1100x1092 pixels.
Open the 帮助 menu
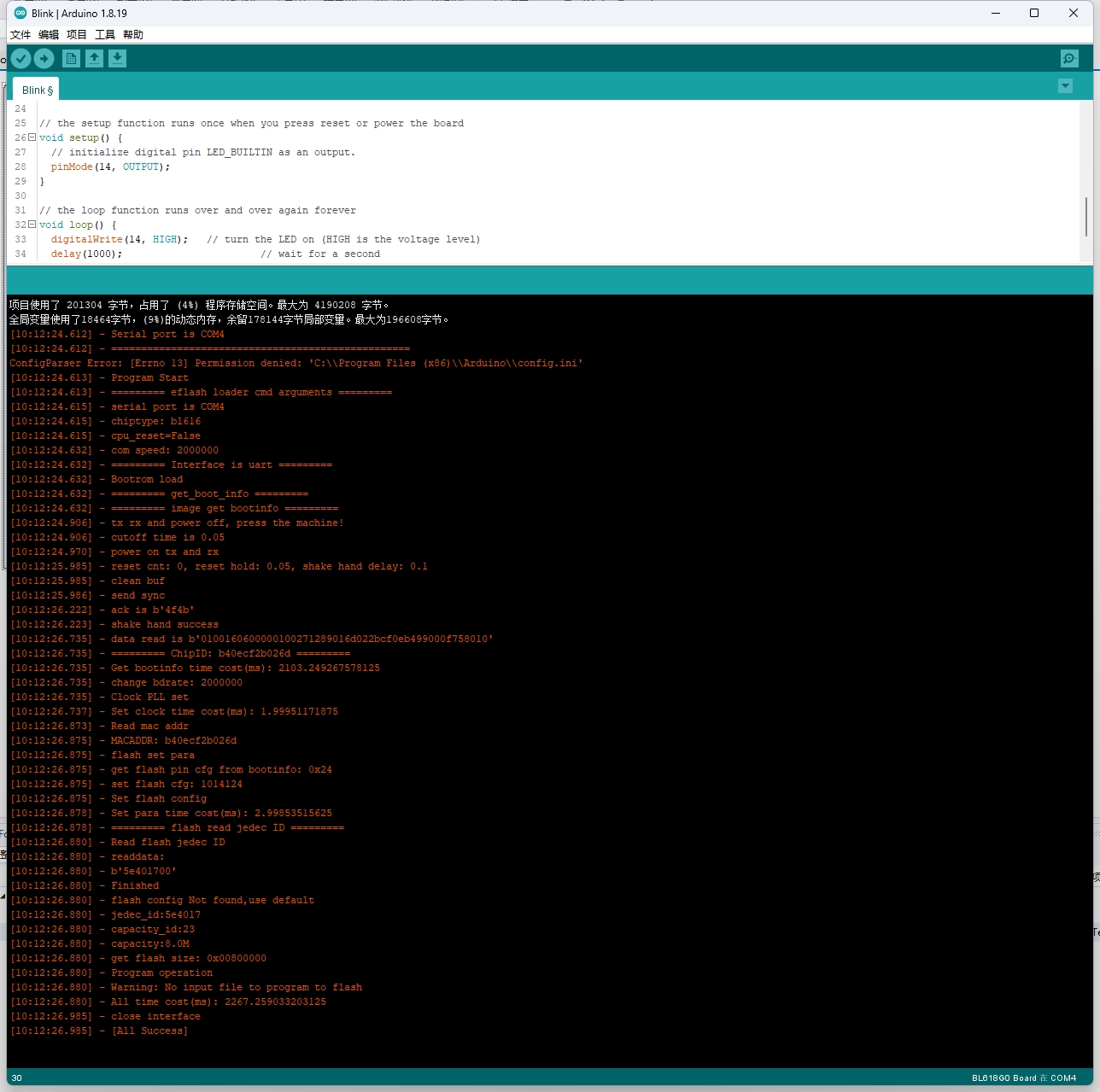[133, 35]
